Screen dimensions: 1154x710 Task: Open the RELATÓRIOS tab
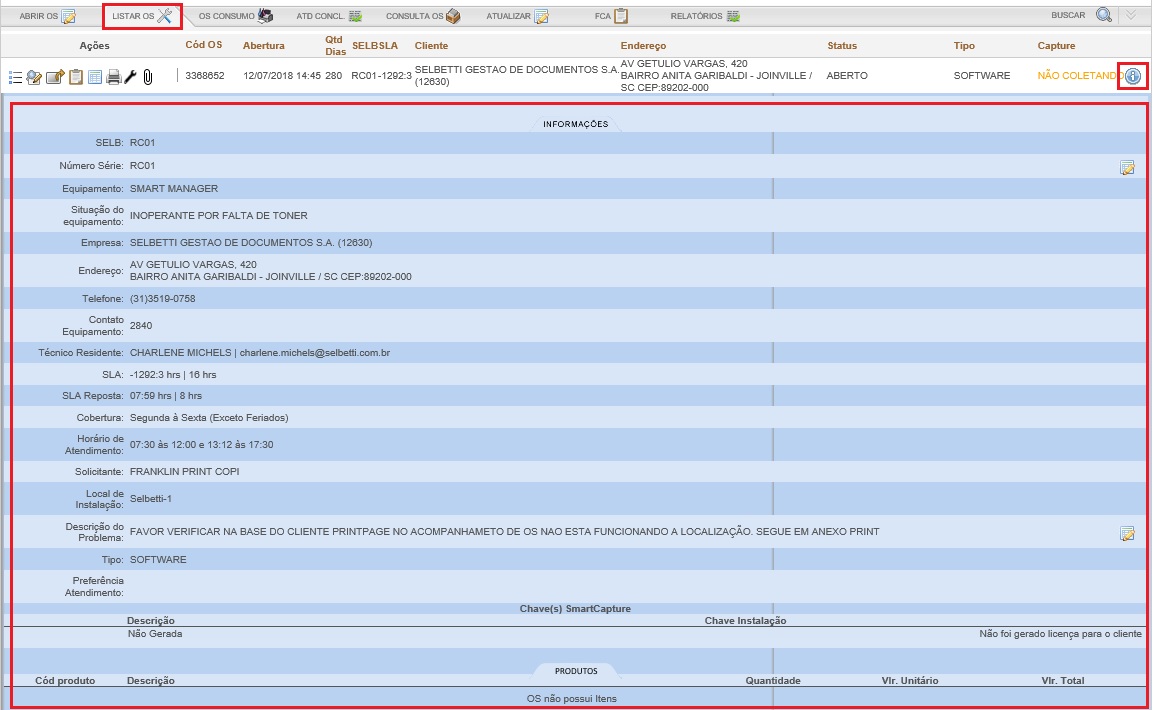click(704, 15)
